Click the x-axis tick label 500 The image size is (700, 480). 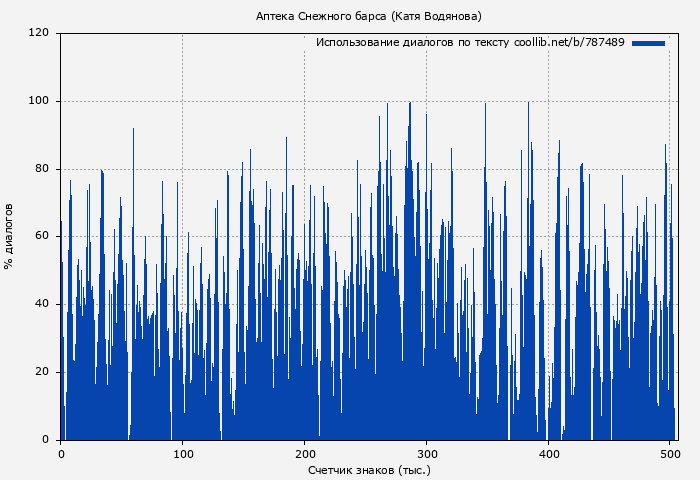(671, 454)
